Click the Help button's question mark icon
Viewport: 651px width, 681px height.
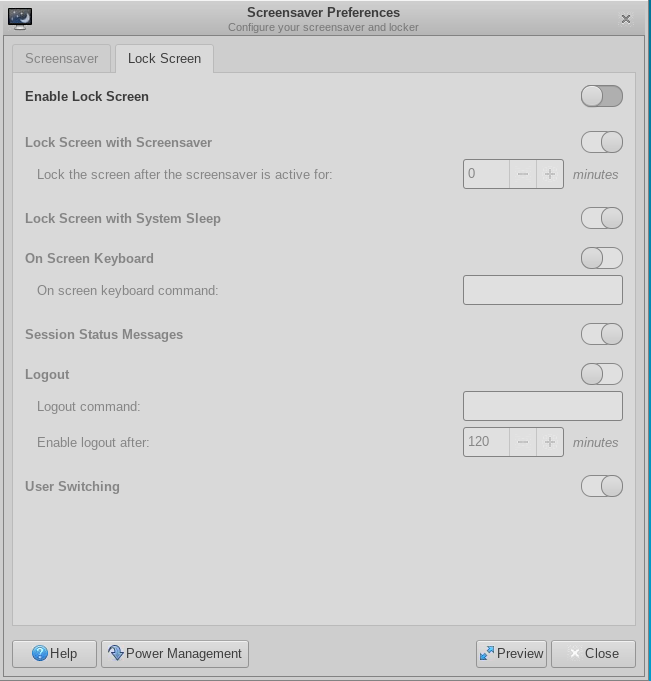pos(40,653)
